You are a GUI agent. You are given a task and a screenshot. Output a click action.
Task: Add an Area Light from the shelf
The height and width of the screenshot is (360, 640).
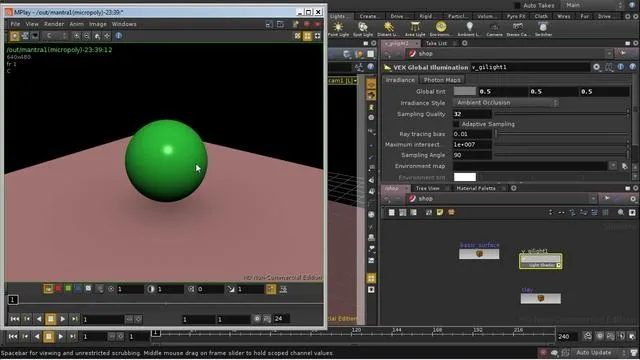(415, 29)
